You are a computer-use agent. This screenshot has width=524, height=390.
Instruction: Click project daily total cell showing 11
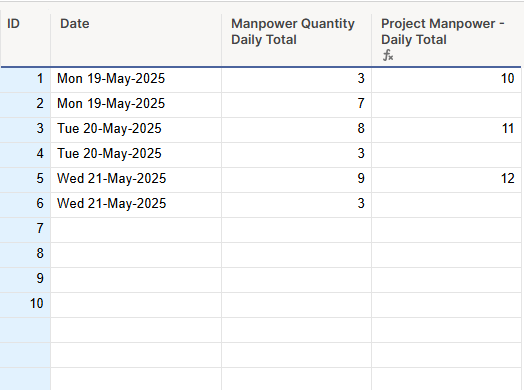click(446, 130)
